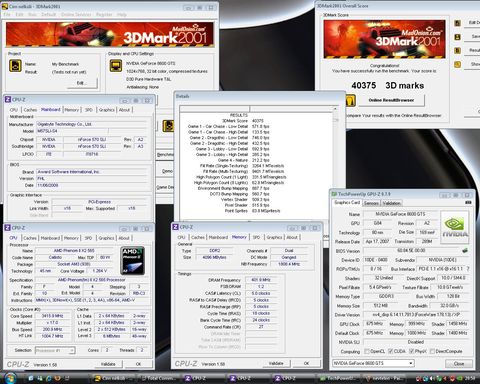This screenshot has width=480, height=384.
Task: Click the Online ResultBrowser button
Action: pos(391,100)
